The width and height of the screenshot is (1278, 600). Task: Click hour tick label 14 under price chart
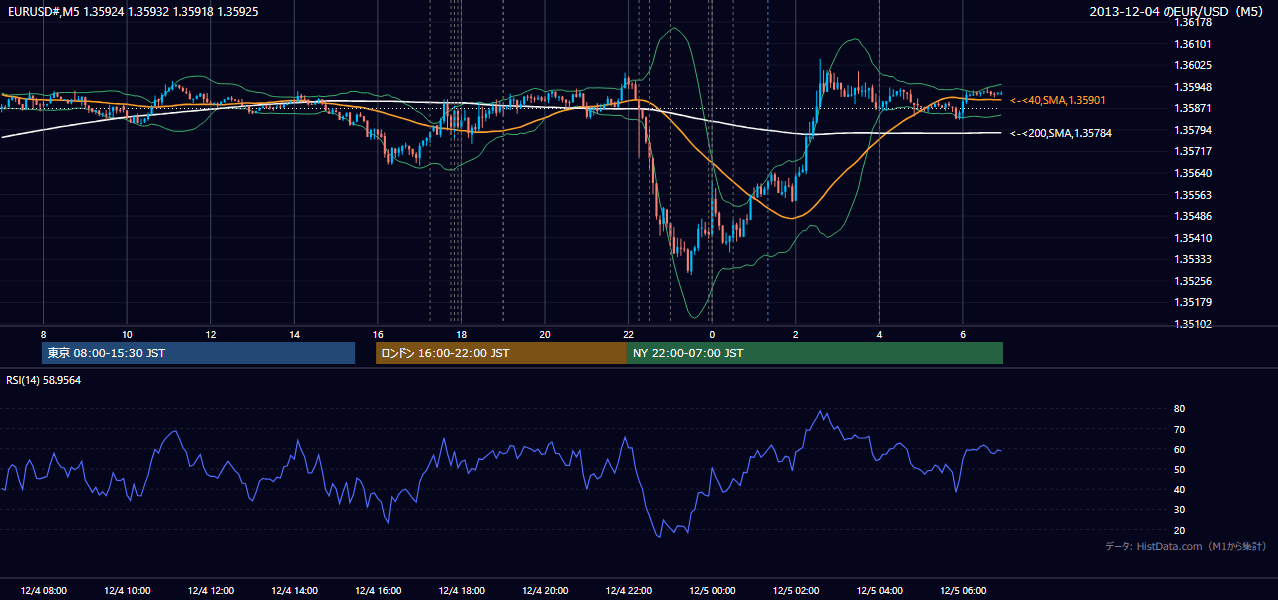[294, 334]
